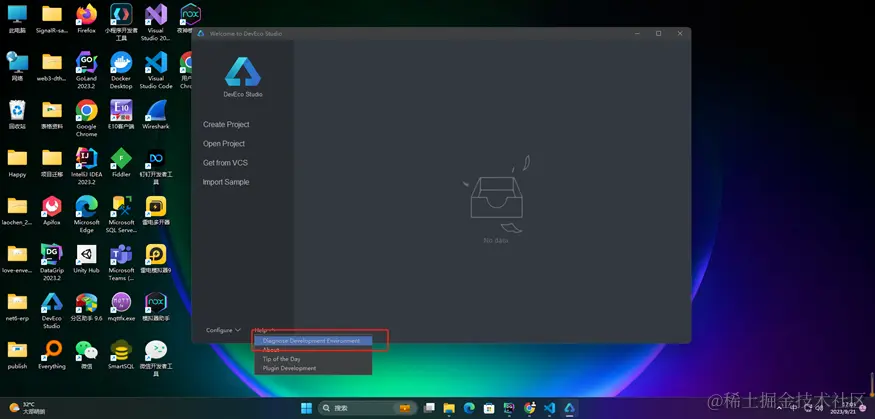Open mqttfx.exe desktop icon
Image resolution: width=875 pixels, height=419 pixels.
(121, 307)
